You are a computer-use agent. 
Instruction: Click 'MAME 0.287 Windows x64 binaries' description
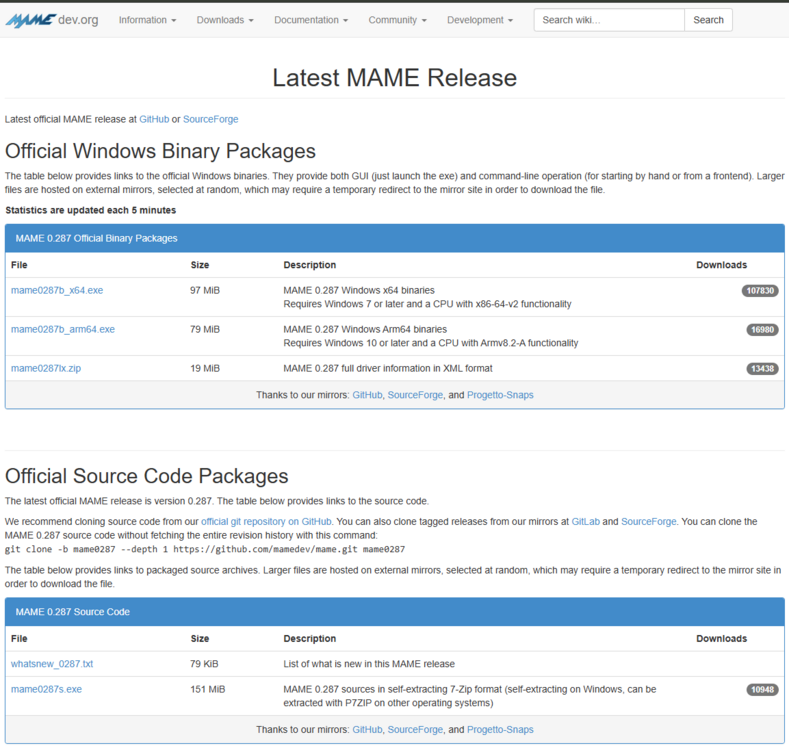(359, 290)
